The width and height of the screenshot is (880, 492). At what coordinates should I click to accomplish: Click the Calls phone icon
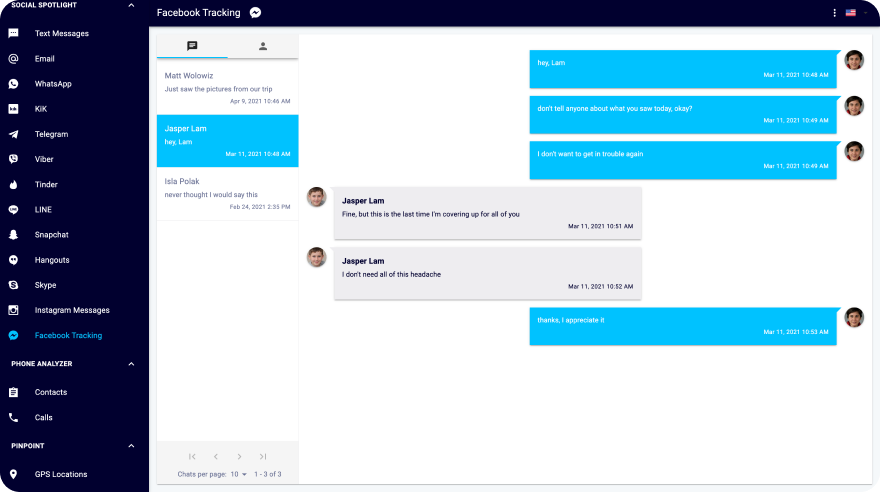(13, 417)
